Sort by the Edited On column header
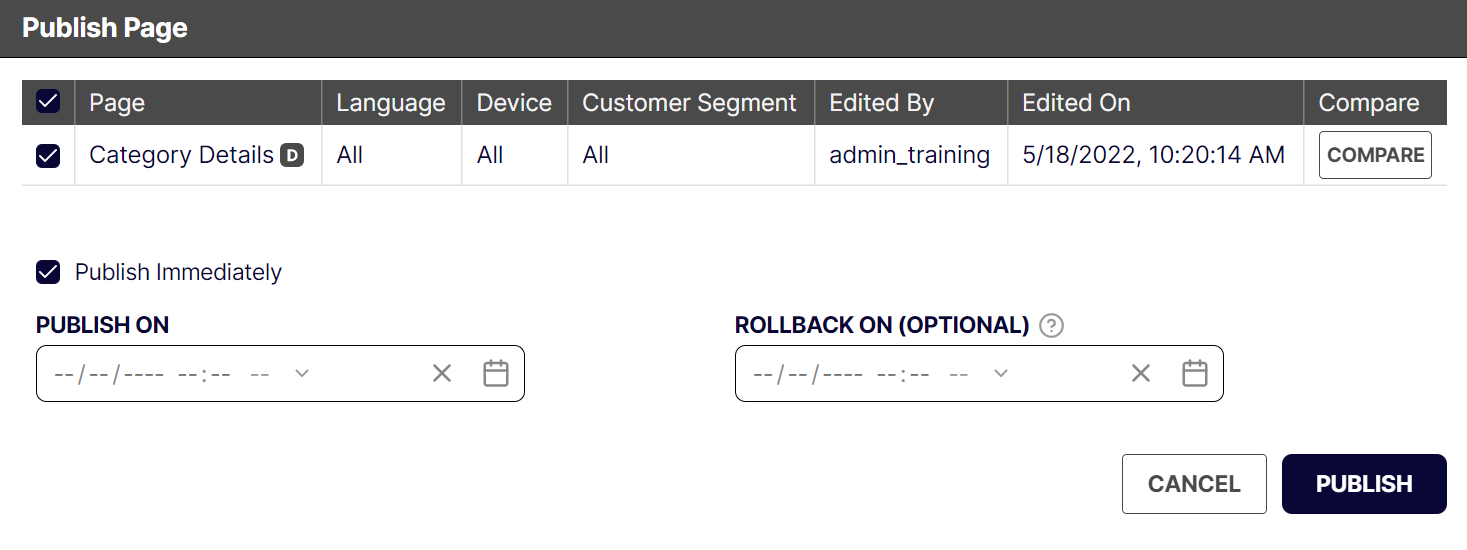The width and height of the screenshot is (1467, 550). coord(1076,102)
